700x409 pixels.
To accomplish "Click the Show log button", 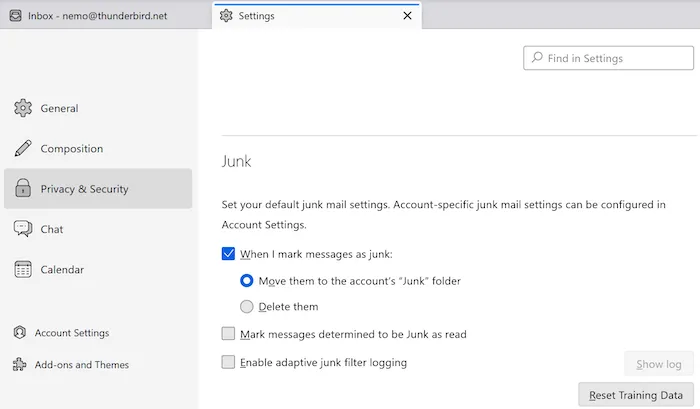I will (x=658, y=364).
